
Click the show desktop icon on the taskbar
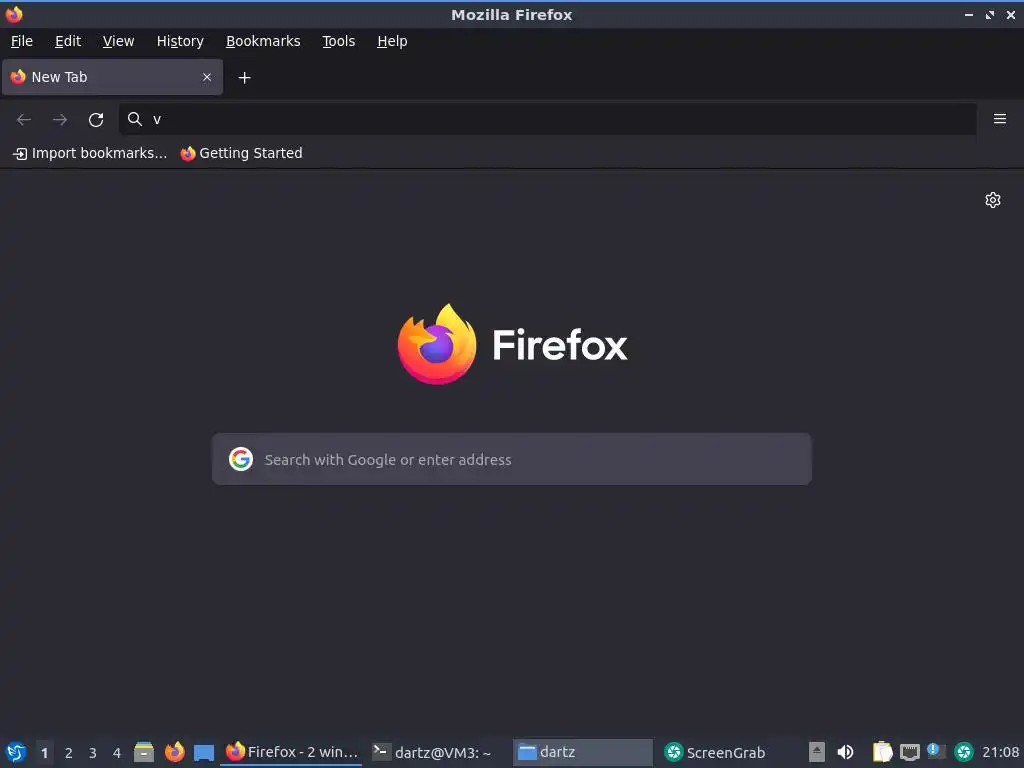pos(204,753)
